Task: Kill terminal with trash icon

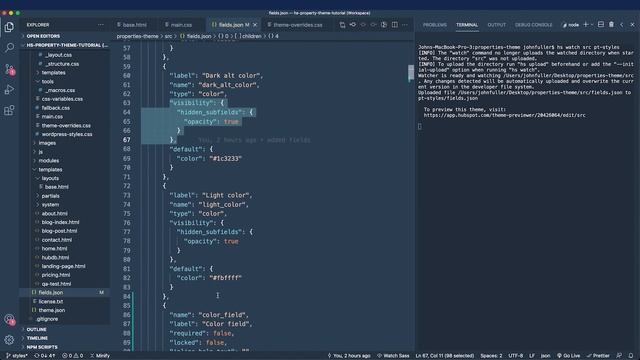Action: coord(611,24)
